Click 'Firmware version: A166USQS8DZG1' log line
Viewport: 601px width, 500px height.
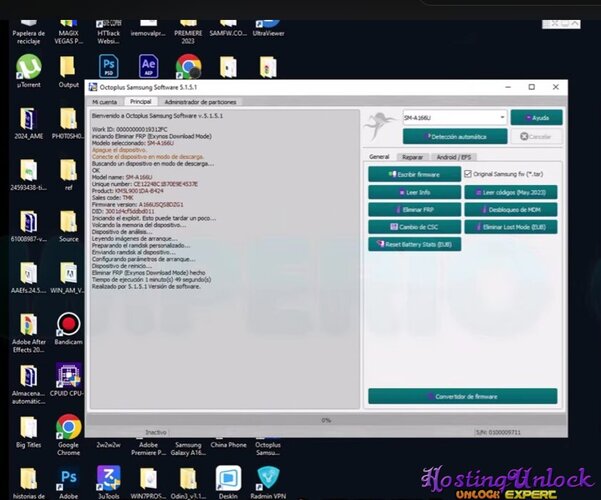point(138,204)
